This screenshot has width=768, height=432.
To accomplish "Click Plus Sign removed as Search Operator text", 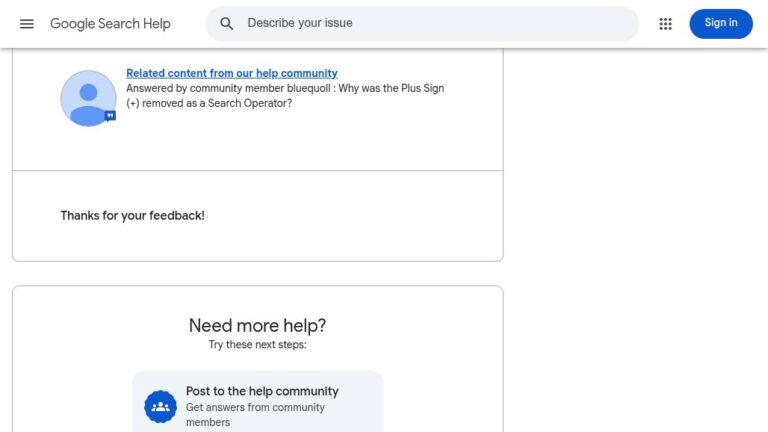I will (285, 96).
